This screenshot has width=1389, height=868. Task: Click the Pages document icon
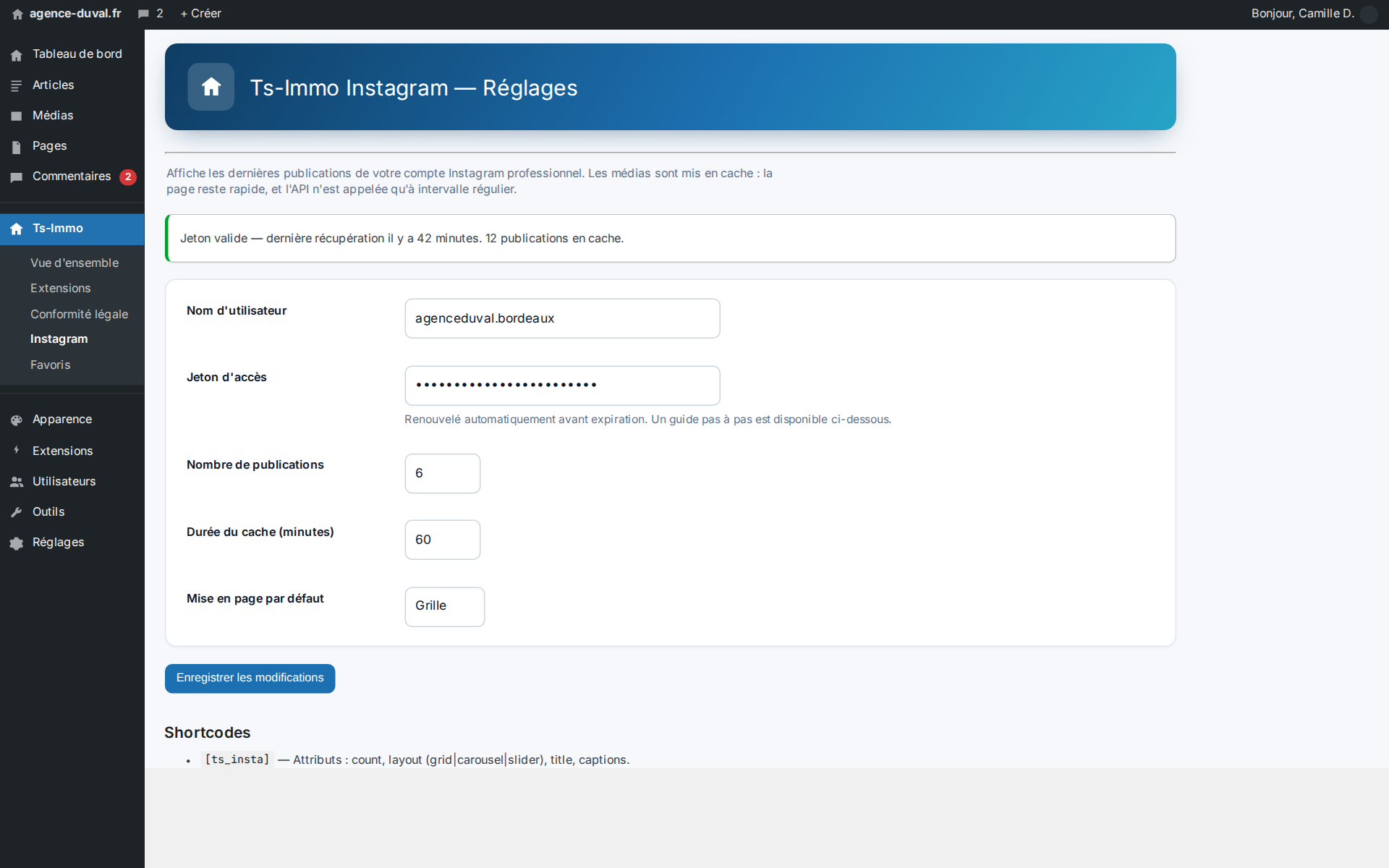[x=17, y=147]
